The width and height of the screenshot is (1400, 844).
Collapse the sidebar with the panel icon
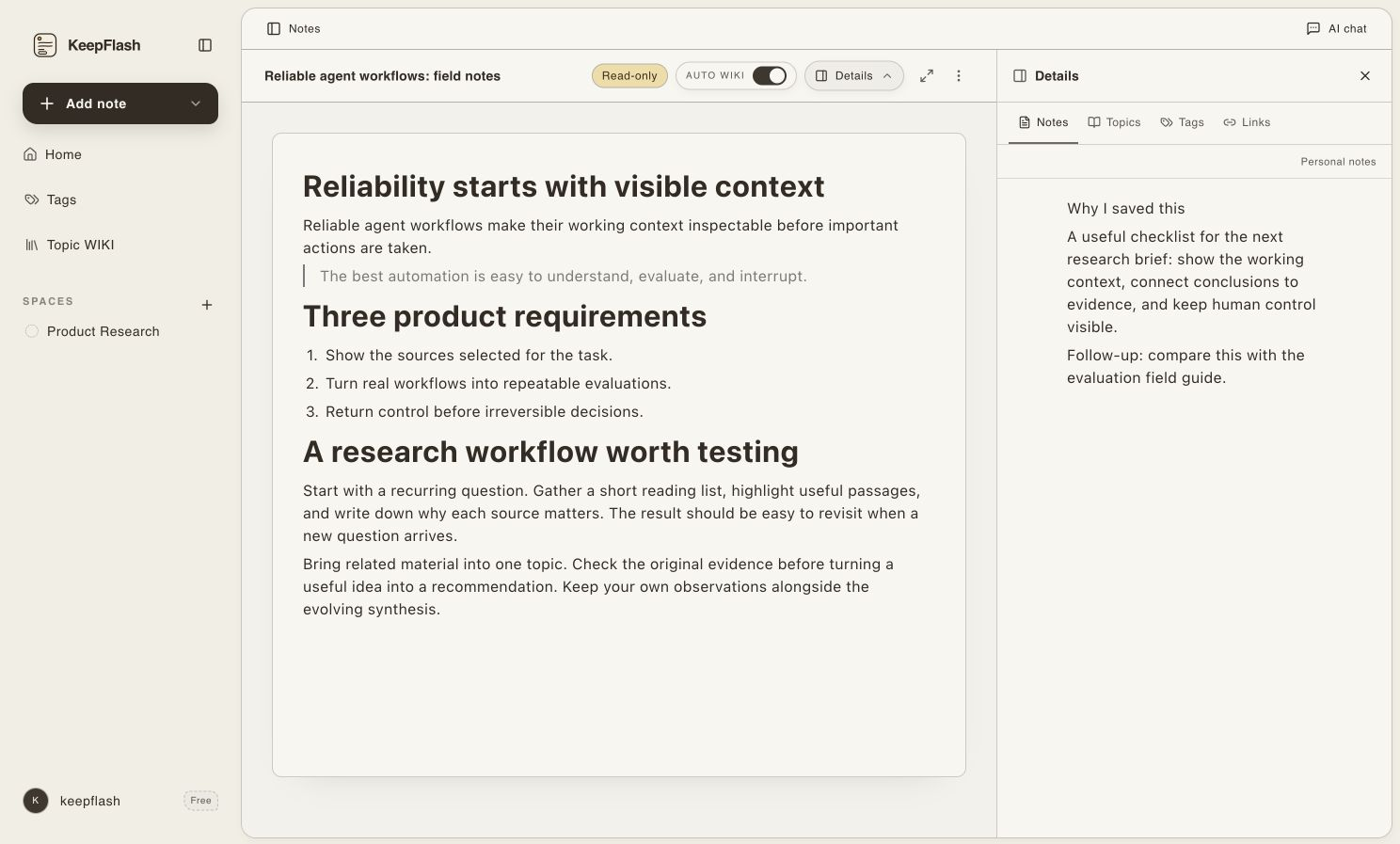[x=205, y=45]
